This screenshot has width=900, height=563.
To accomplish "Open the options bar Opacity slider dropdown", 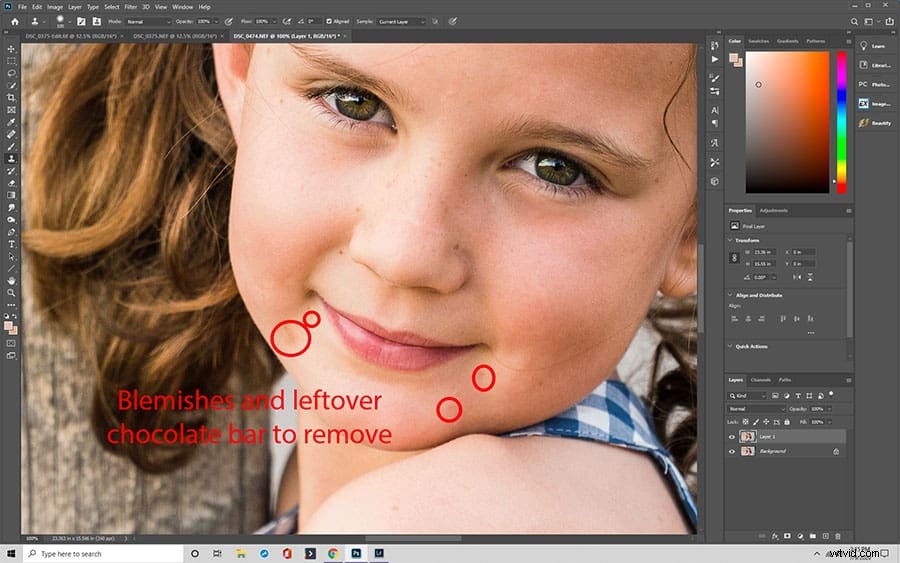I will [216, 22].
